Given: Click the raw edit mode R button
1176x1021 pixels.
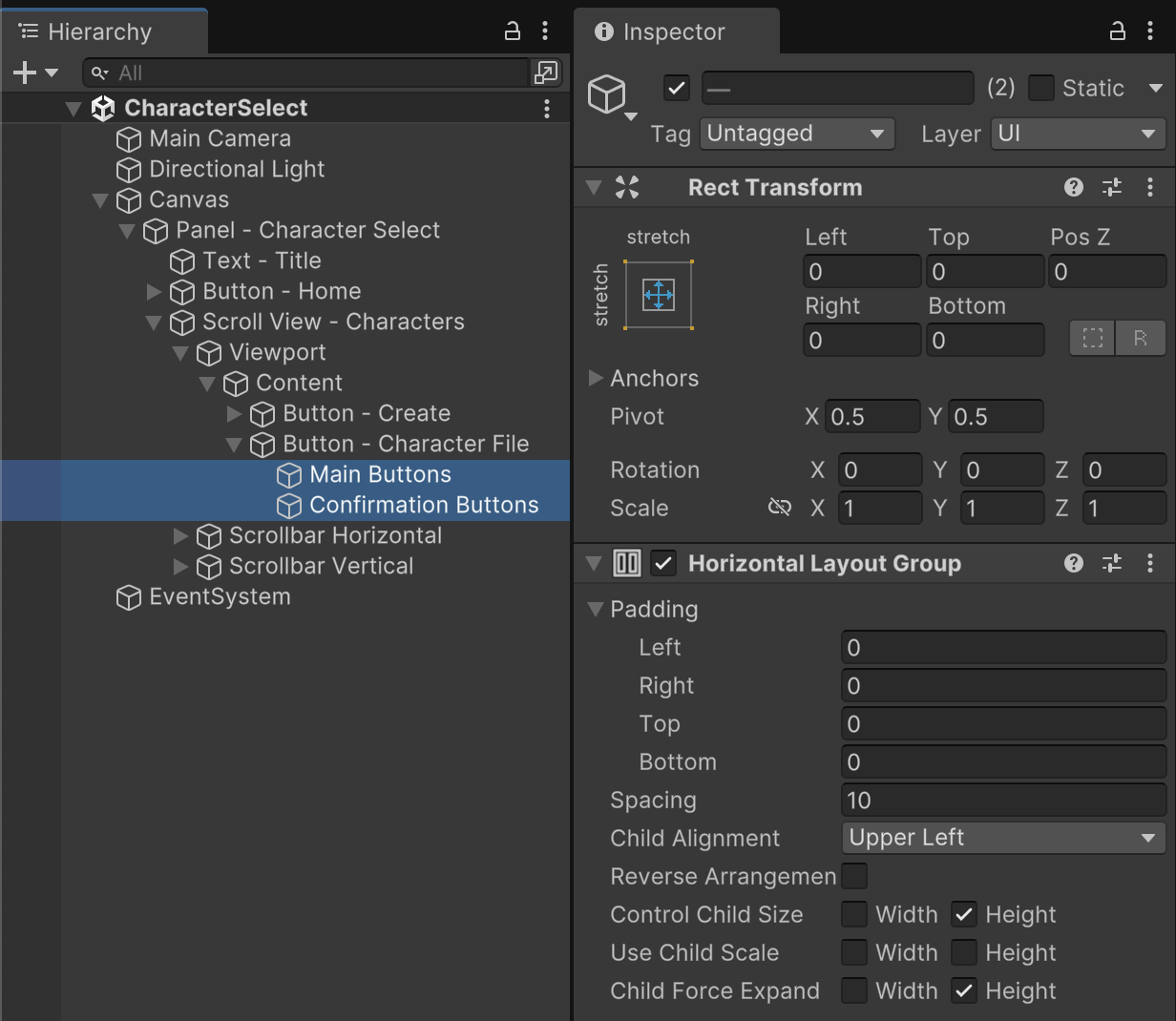Looking at the screenshot, I should coord(1141,338).
